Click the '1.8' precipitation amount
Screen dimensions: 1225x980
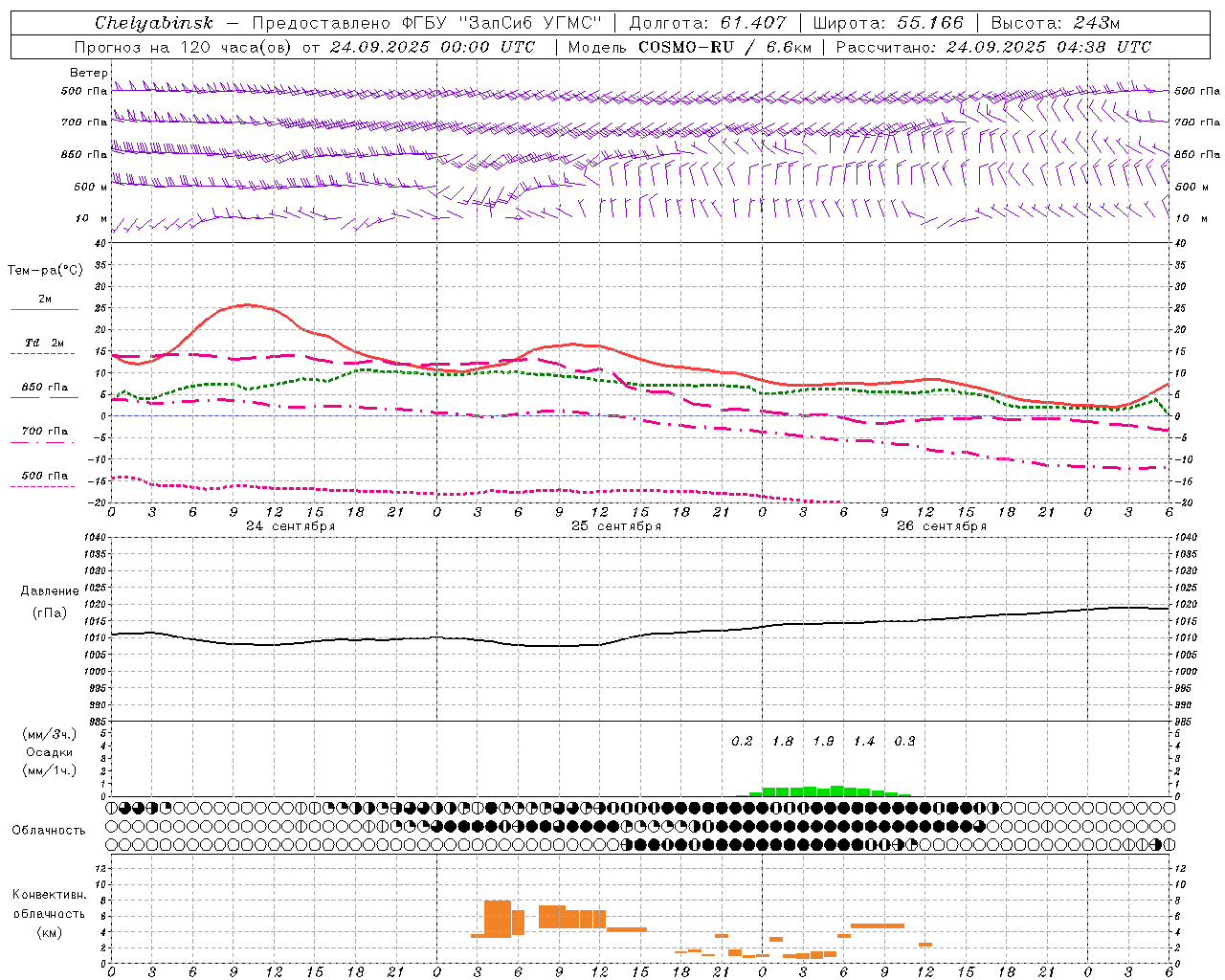pyautogui.click(x=783, y=742)
